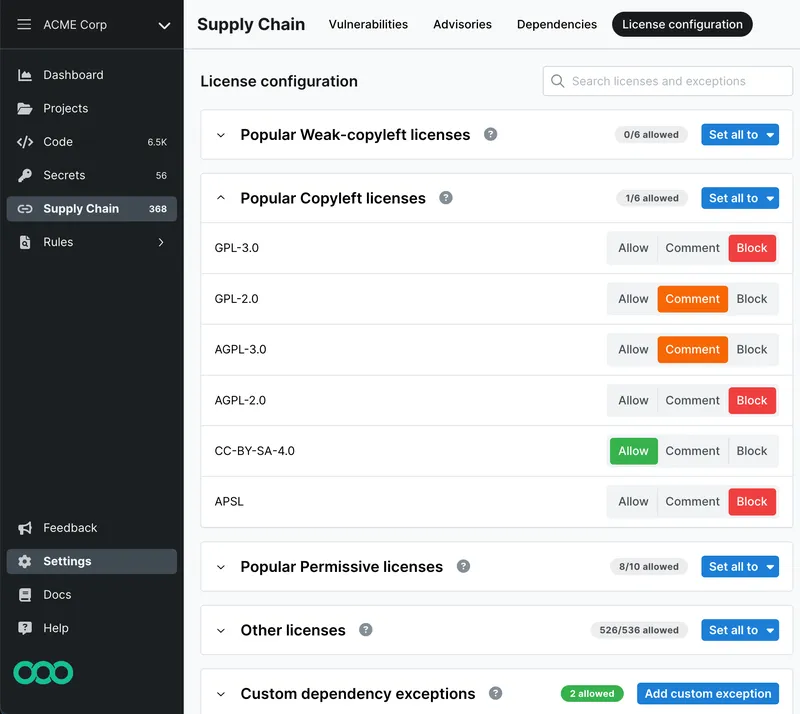Open the Docs link in sidebar

pos(57,595)
